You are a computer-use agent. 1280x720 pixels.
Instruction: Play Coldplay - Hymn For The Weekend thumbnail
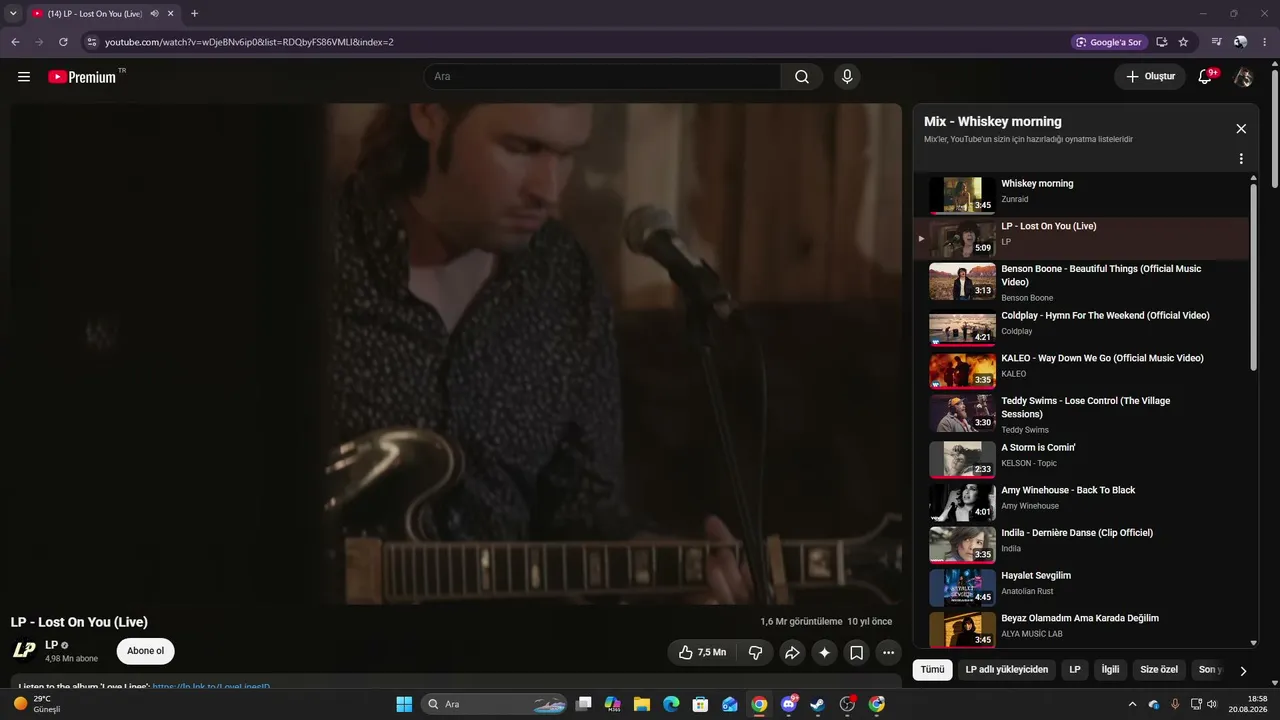[962, 329]
